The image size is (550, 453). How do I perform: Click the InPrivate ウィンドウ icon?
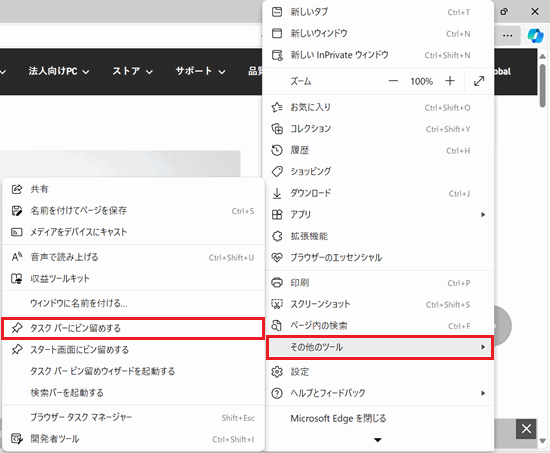277,55
